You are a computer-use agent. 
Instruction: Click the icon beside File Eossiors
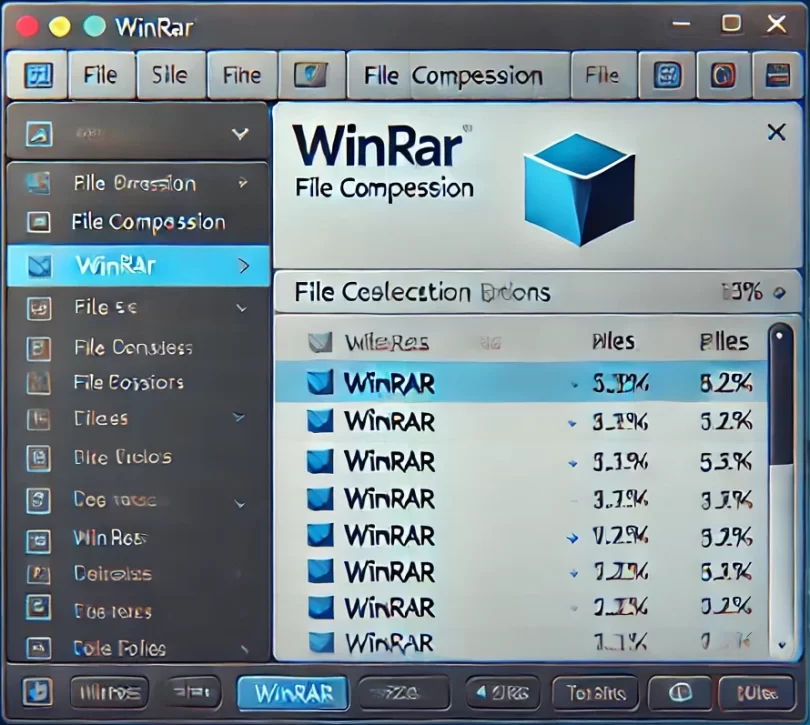pos(38,383)
